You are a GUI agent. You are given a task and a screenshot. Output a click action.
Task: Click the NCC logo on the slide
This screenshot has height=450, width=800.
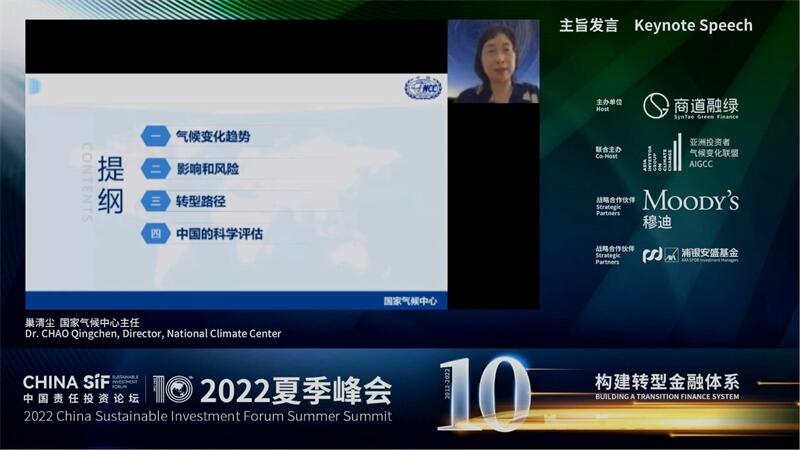point(423,88)
